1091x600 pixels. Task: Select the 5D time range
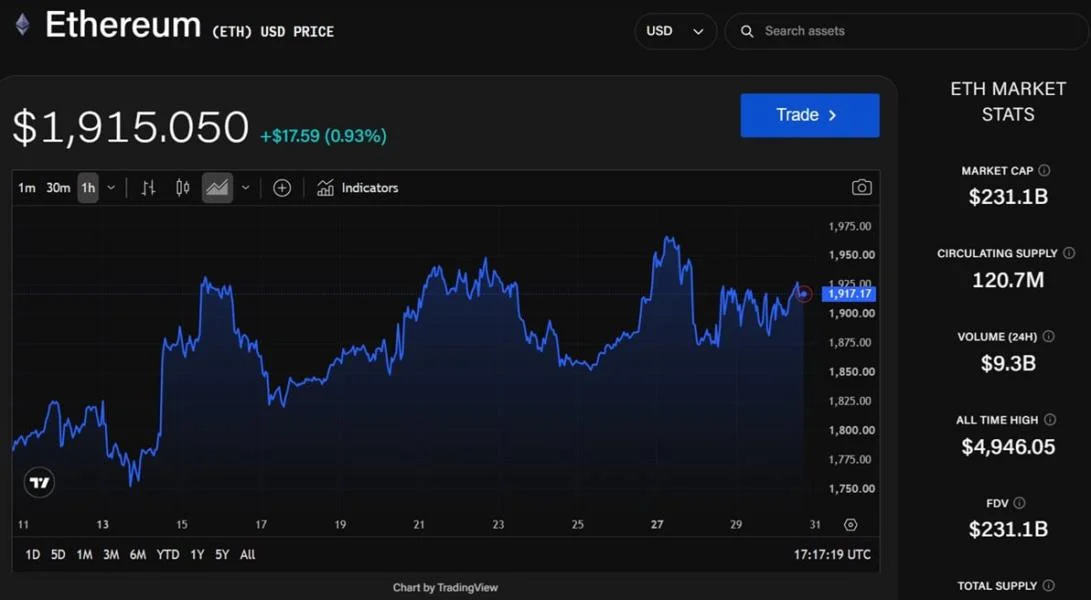[58, 555]
